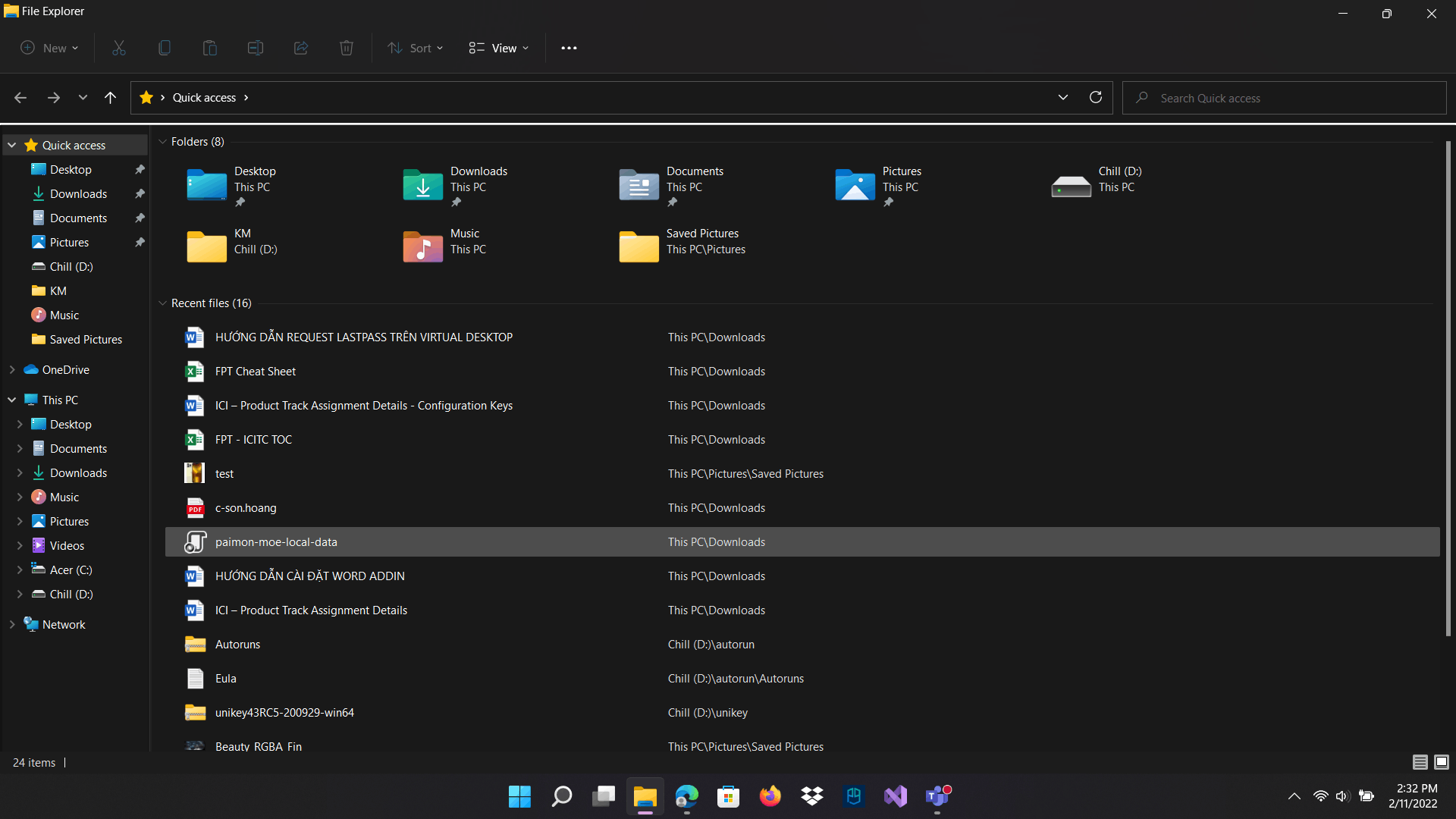Cut the selected file using toolbar icon
Image resolution: width=1456 pixels, height=819 pixels.
coord(118,48)
